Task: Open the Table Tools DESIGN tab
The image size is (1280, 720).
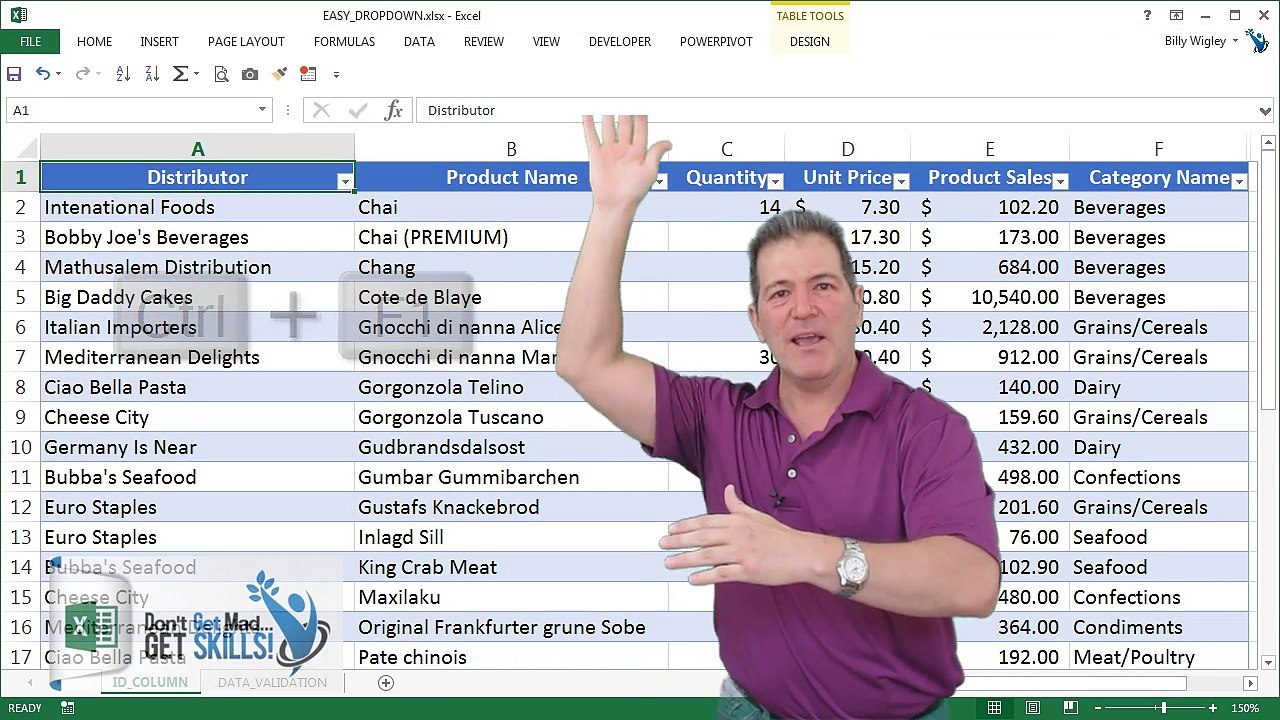Action: click(x=809, y=42)
